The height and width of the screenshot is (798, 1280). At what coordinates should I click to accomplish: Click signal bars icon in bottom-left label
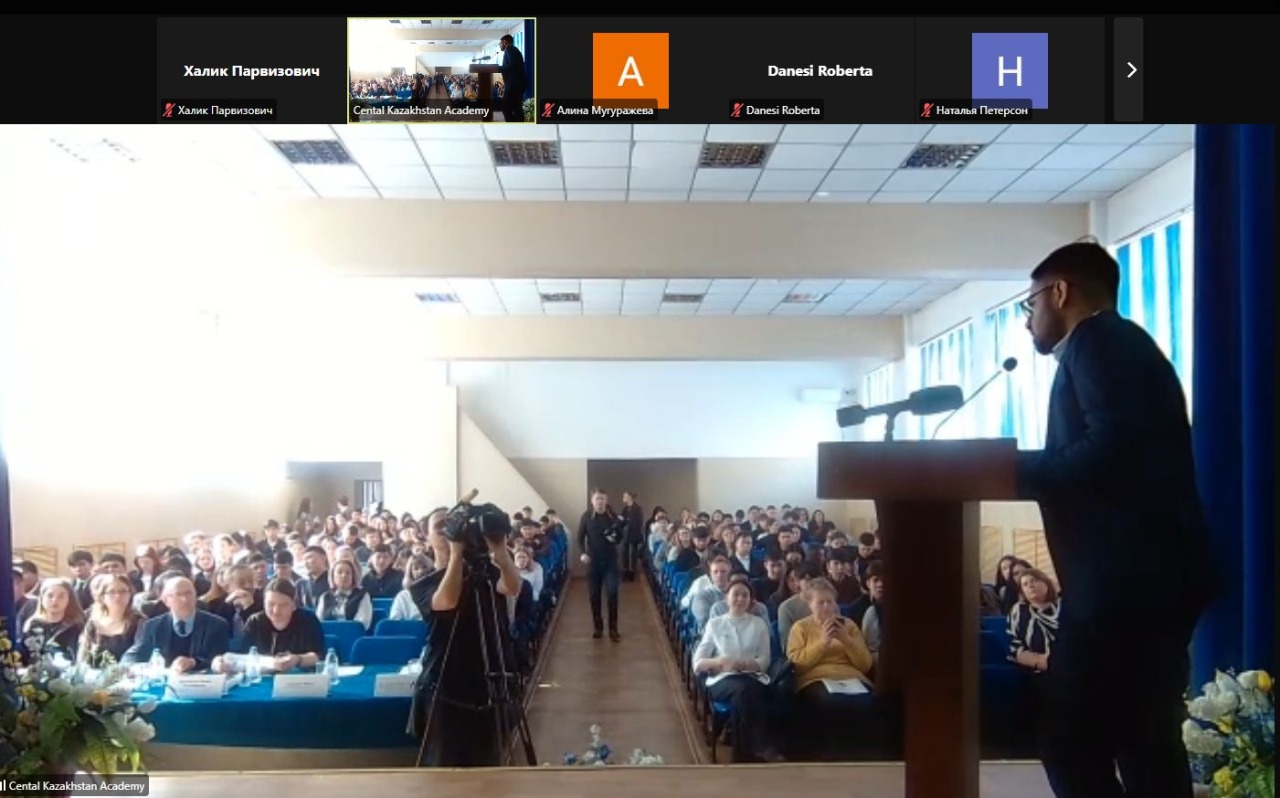coord(3,786)
